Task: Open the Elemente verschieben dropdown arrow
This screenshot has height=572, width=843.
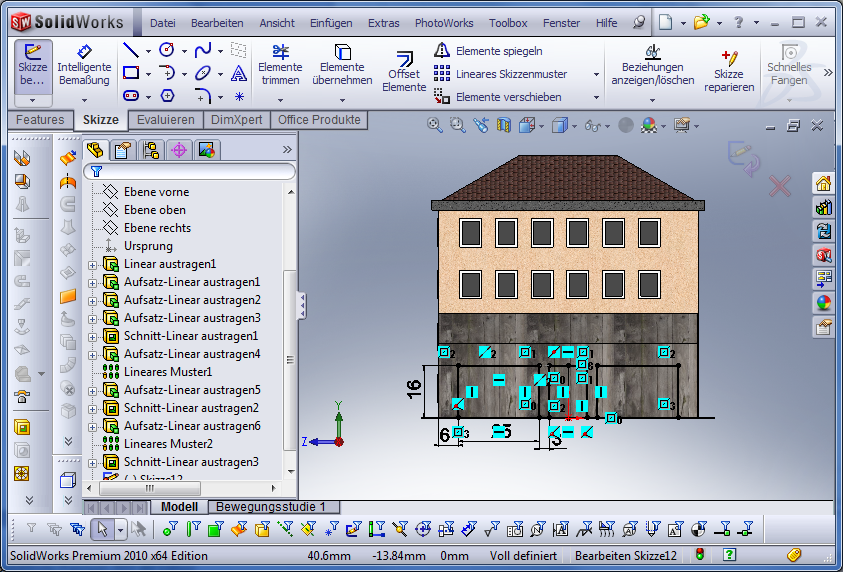Action: (x=597, y=98)
